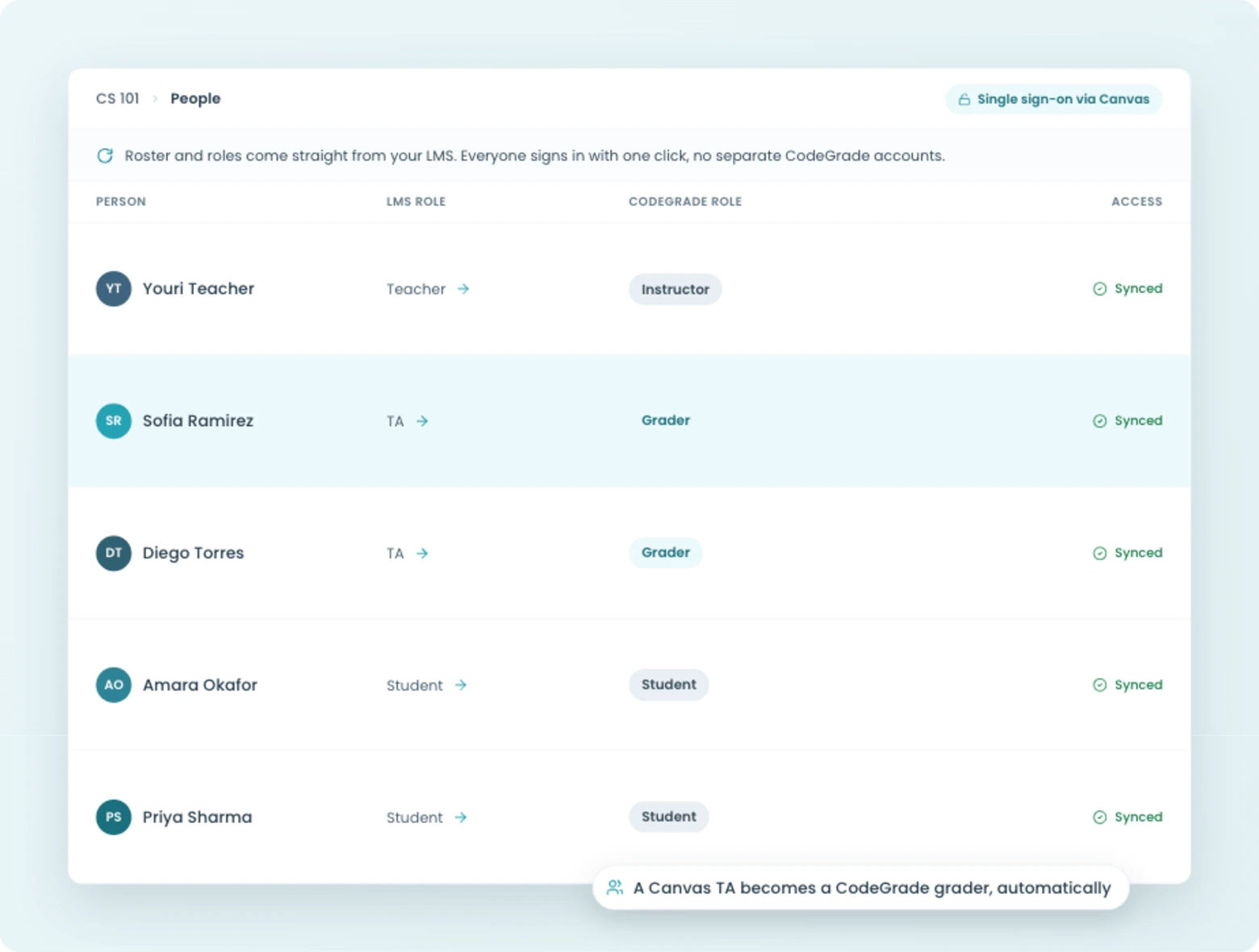Select the People breadcrumb item
The image size is (1259, 952).
(195, 98)
